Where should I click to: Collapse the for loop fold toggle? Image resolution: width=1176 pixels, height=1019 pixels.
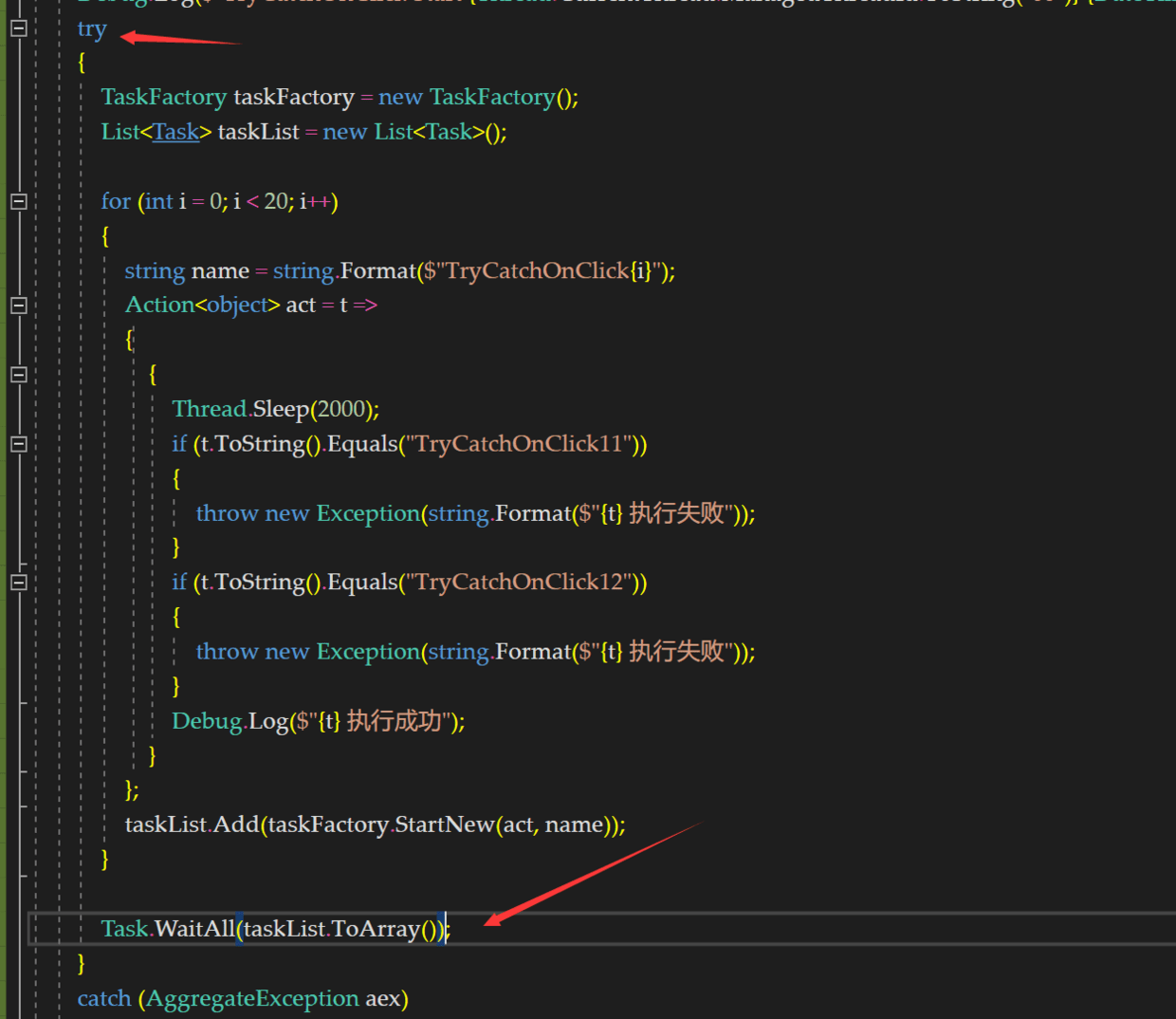click(x=18, y=201)
